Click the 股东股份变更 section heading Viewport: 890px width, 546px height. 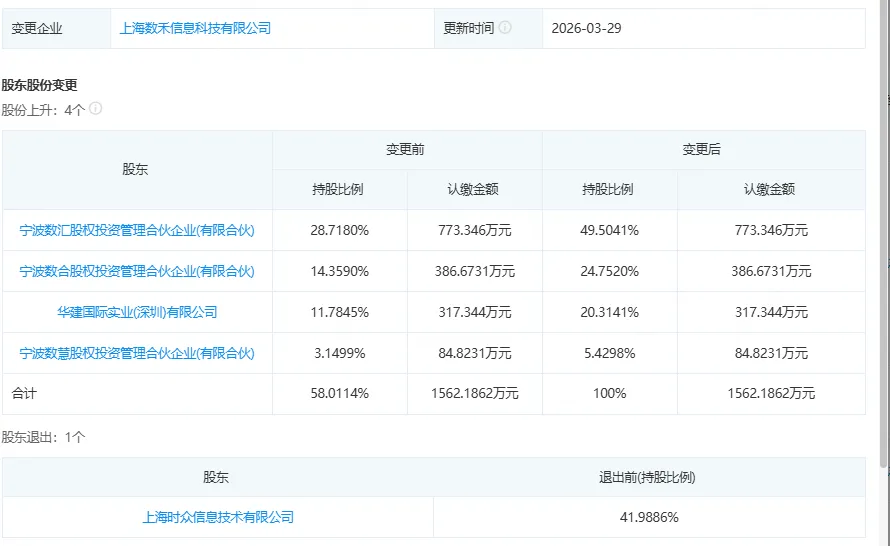tap(39, 85)
